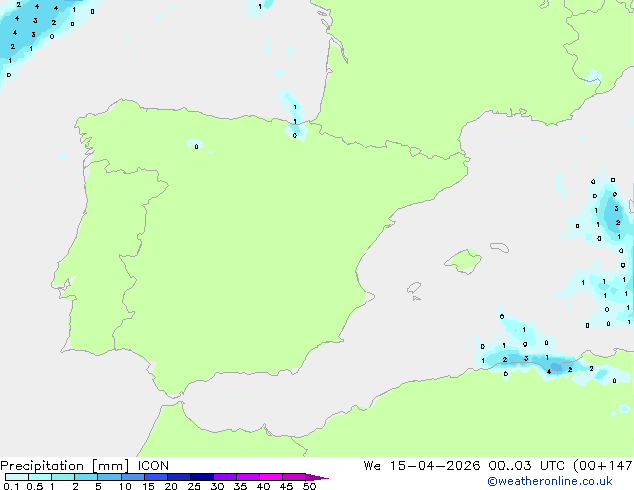The height and width of the screenshot is (490, 634).
Task: Choose the 2 mm legend color swatch
Action: click(x=86, y=477)
